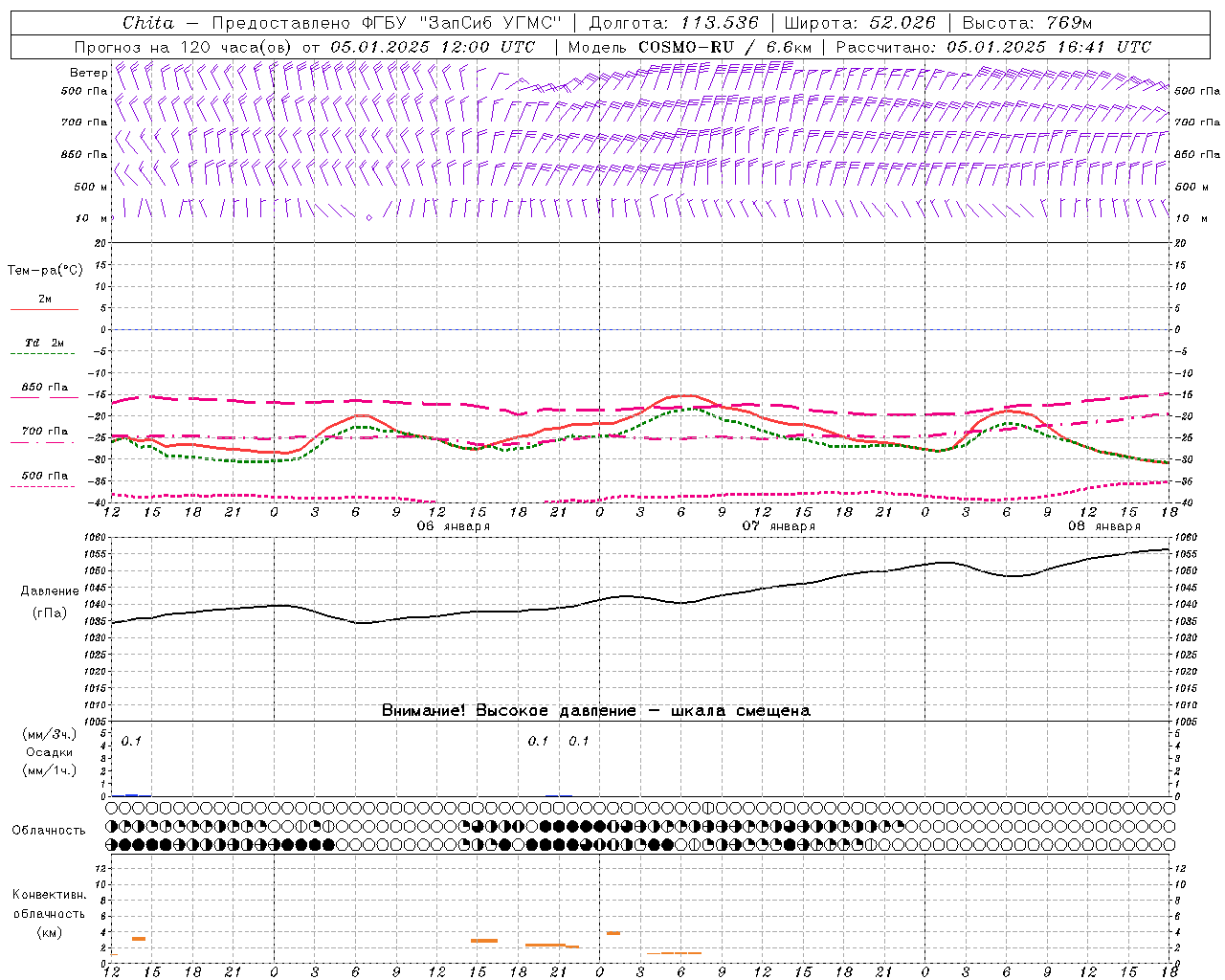
Task: Click the "850 гПа" entry in temperature legend
Action: (x=45, y=388)
